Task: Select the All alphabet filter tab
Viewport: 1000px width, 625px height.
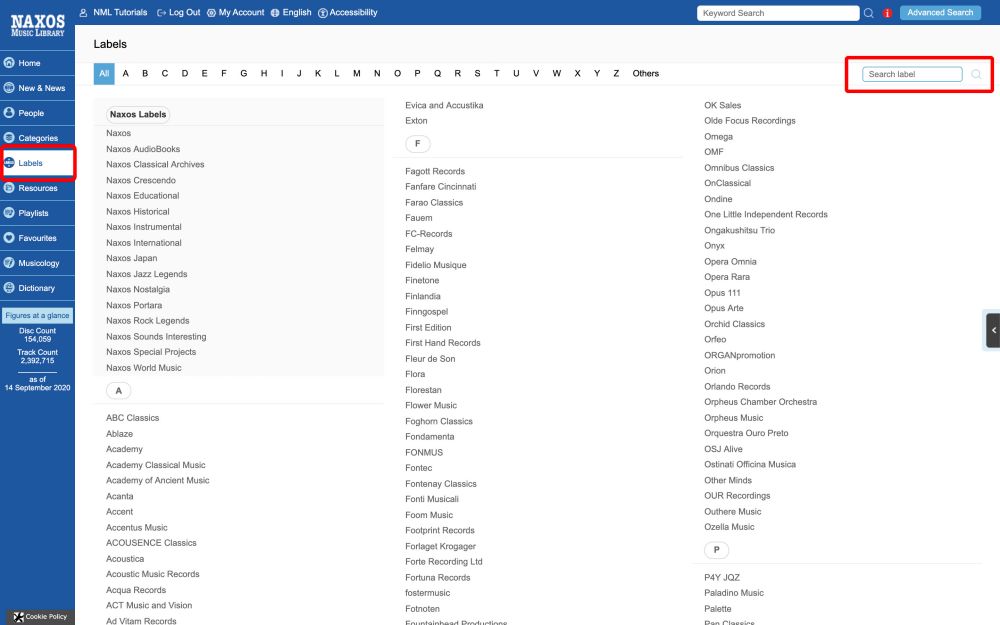Action: pos(104,73)
